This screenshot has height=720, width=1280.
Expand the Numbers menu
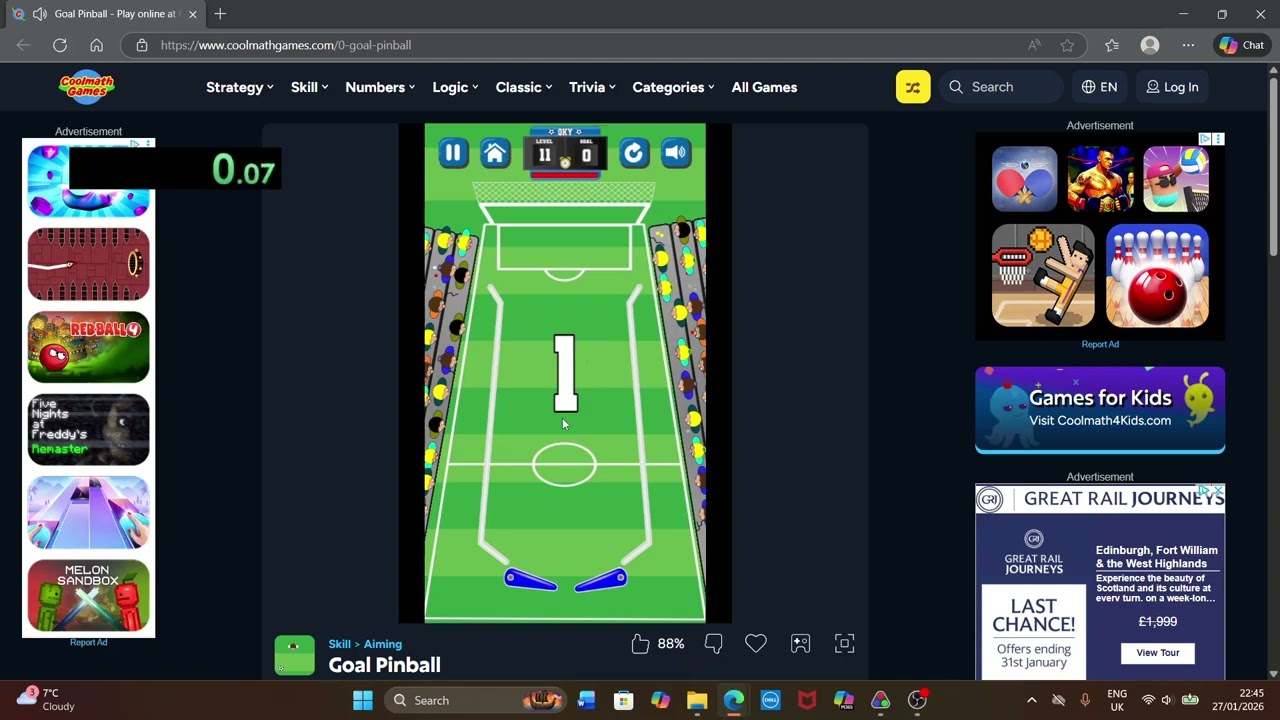(380, 87)
